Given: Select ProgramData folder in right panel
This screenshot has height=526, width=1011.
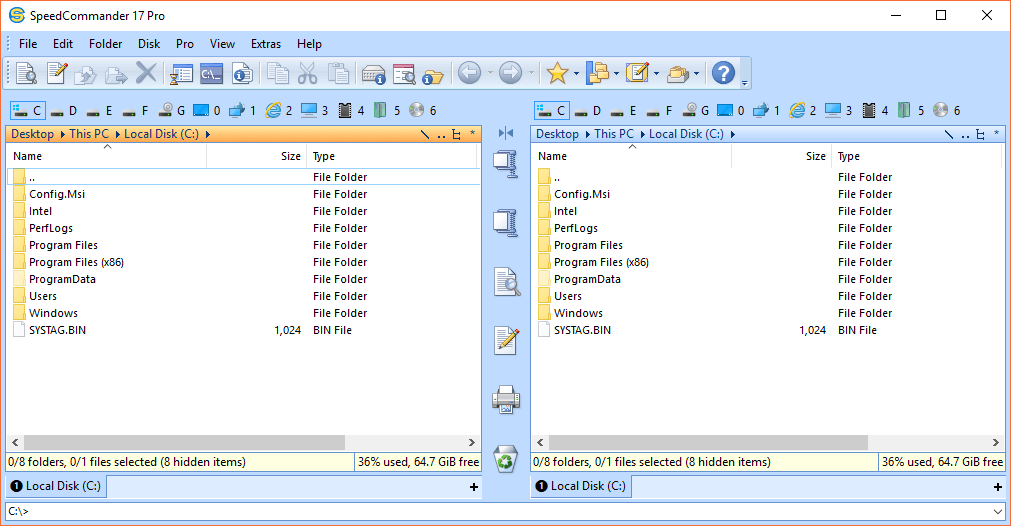Looking at the screenshot, I should click(587, 279).
